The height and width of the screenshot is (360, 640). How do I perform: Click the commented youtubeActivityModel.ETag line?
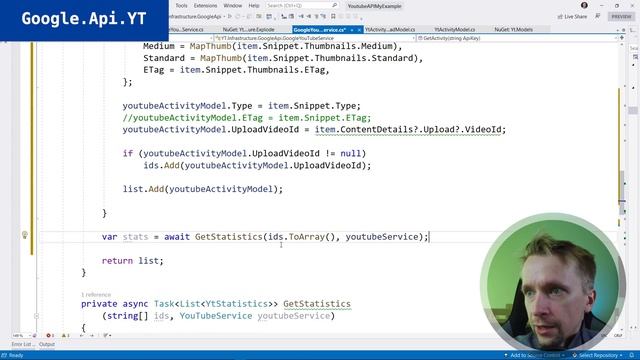click(x=247, y=118)
